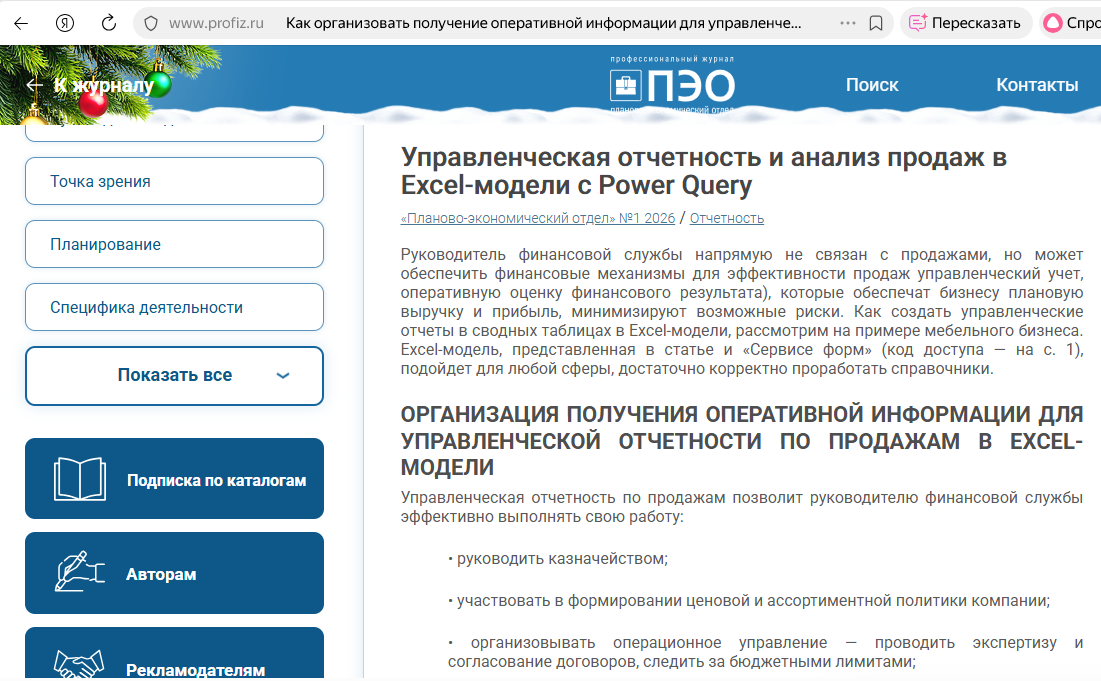Image resolution: width=1101 pixels, height=681 pixels.
Task: Open «Планово-экономический отдел» №1 2026 link
Action: coord(538,218)
